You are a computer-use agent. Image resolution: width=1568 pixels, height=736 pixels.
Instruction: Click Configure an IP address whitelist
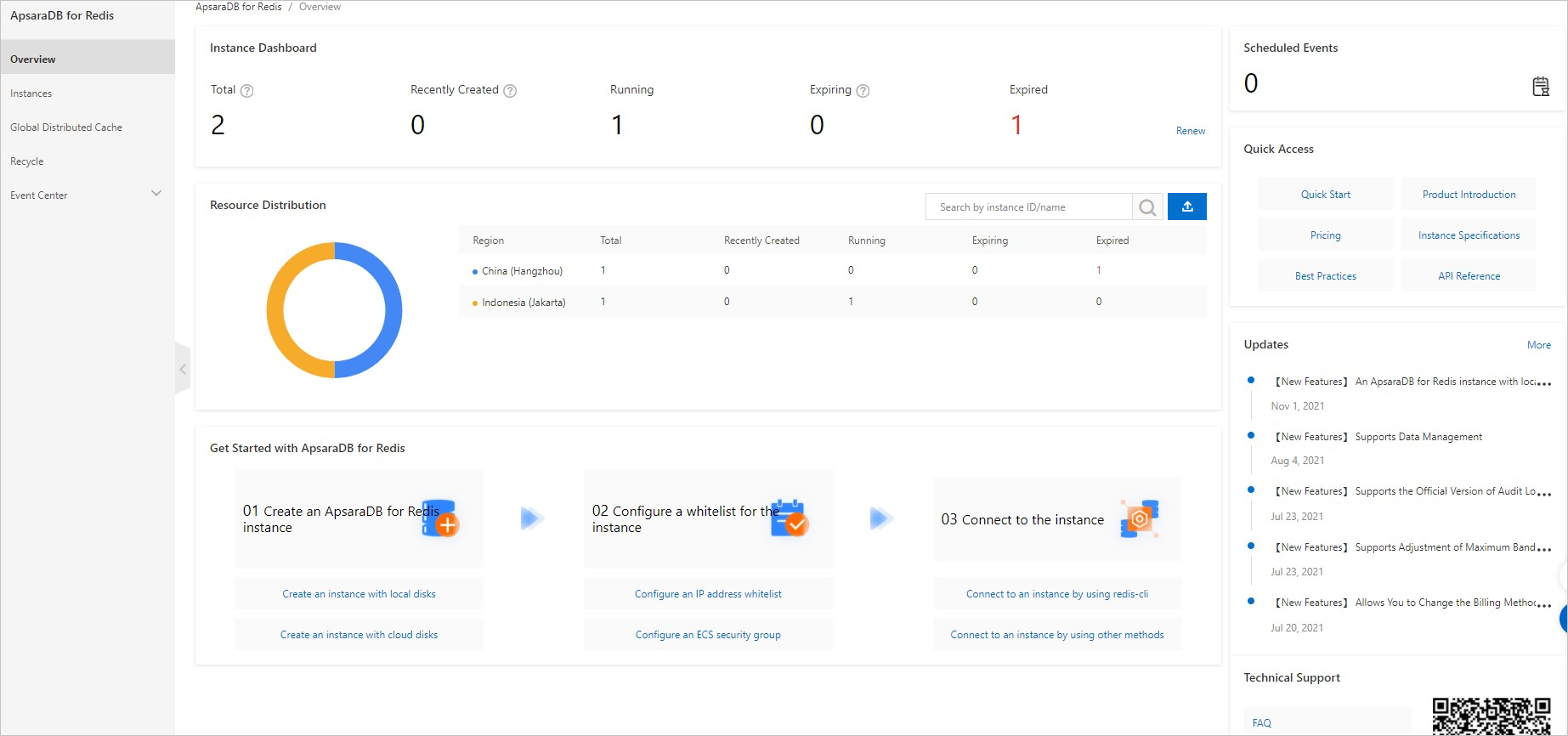(708, 594)
